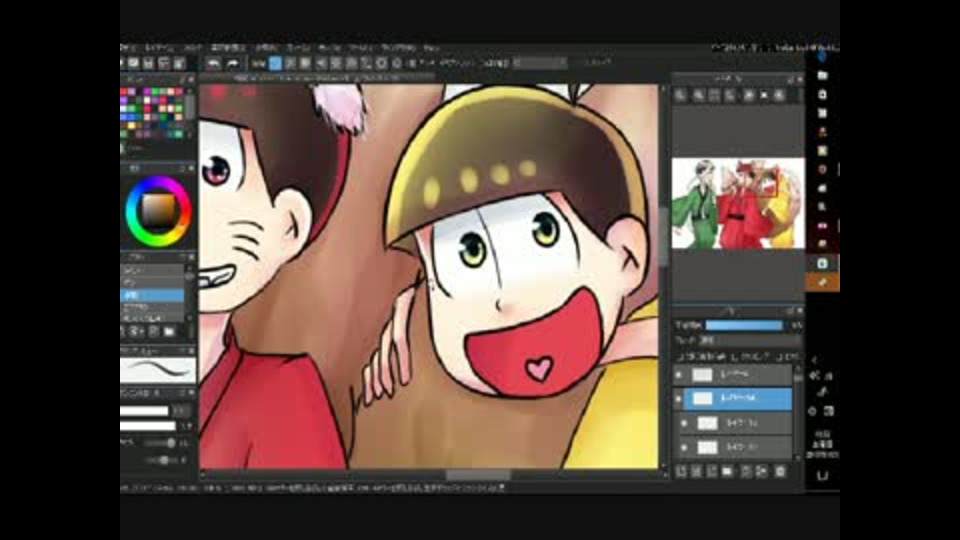The height and width of the screenshot is (540, 960).
Task: Open File Explorer folder icon in taskbar
Action: click(822, 75)
